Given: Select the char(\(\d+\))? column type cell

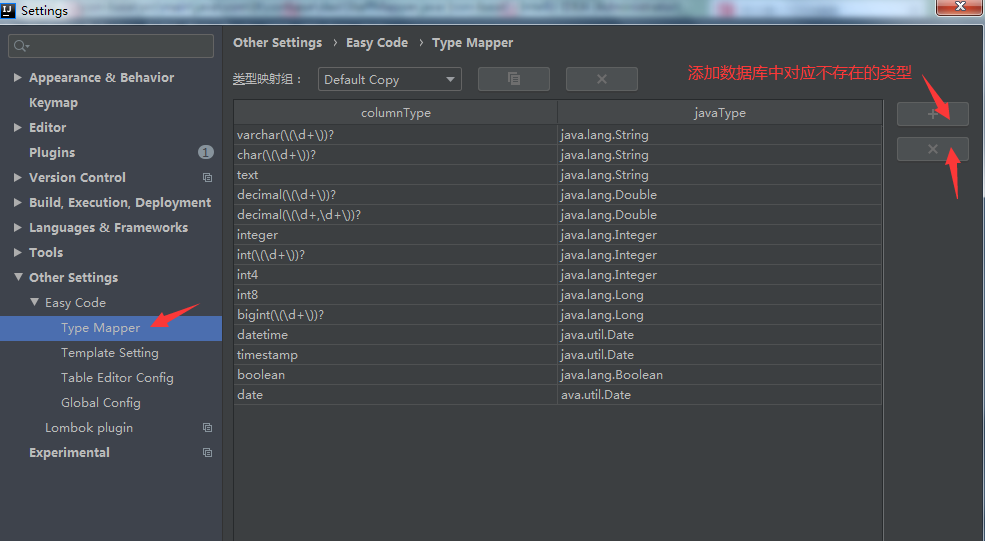Looking at the screenshot, I should pyautogui.click(x=396, y=155).
